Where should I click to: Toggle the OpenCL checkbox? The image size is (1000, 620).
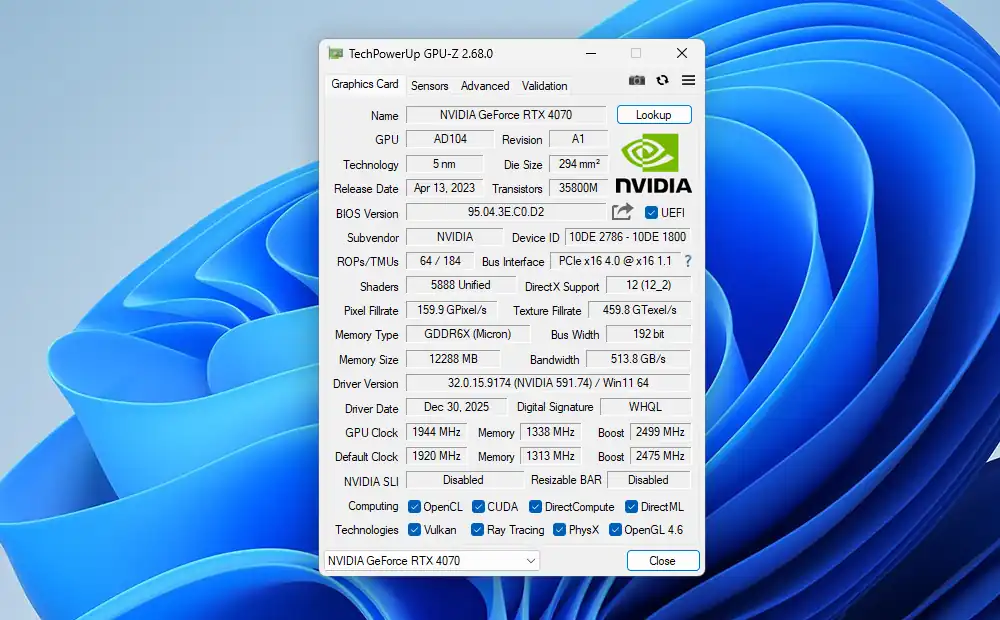click(414, 506)
